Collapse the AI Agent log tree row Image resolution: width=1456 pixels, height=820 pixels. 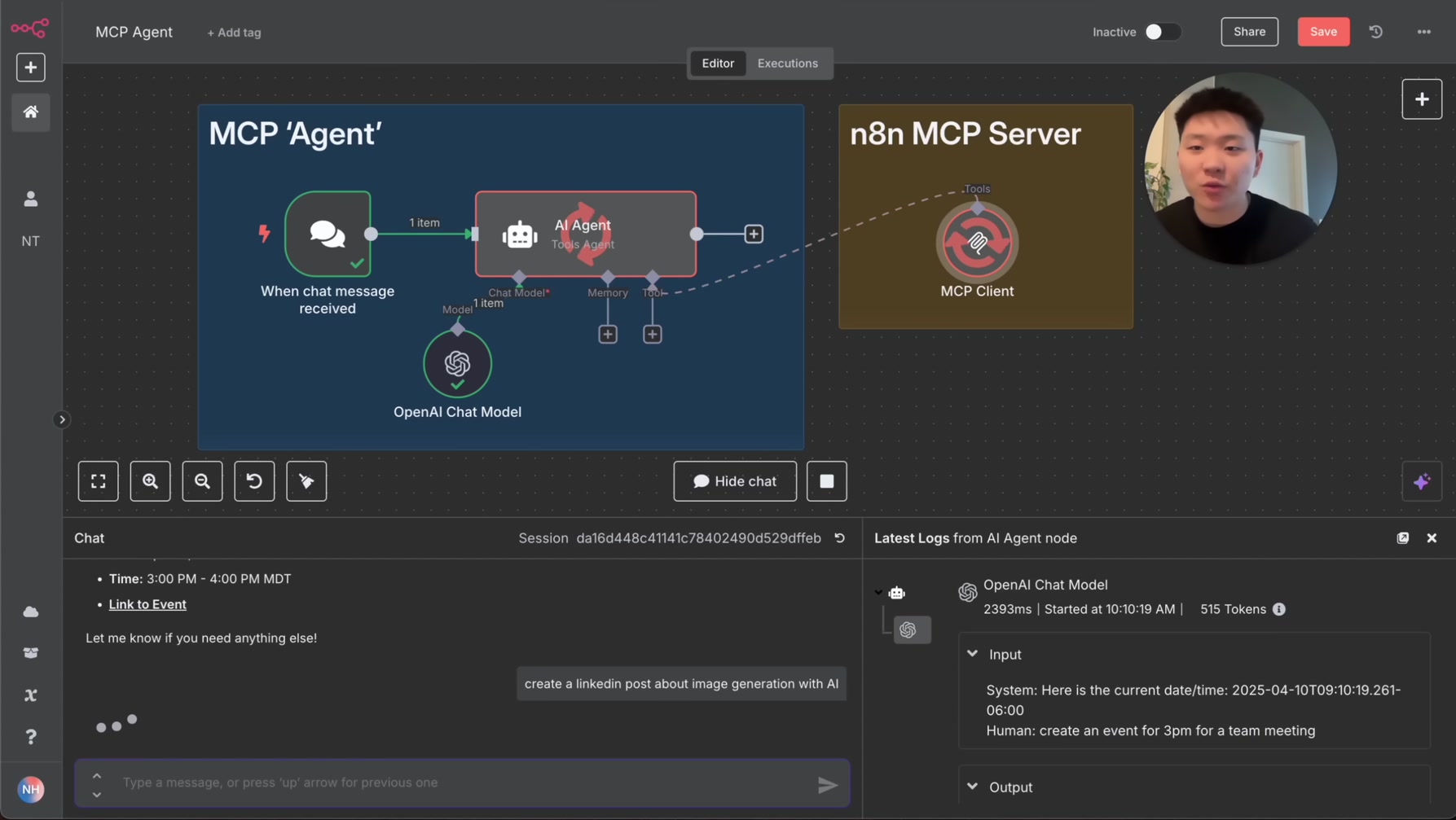coord(878,593)
